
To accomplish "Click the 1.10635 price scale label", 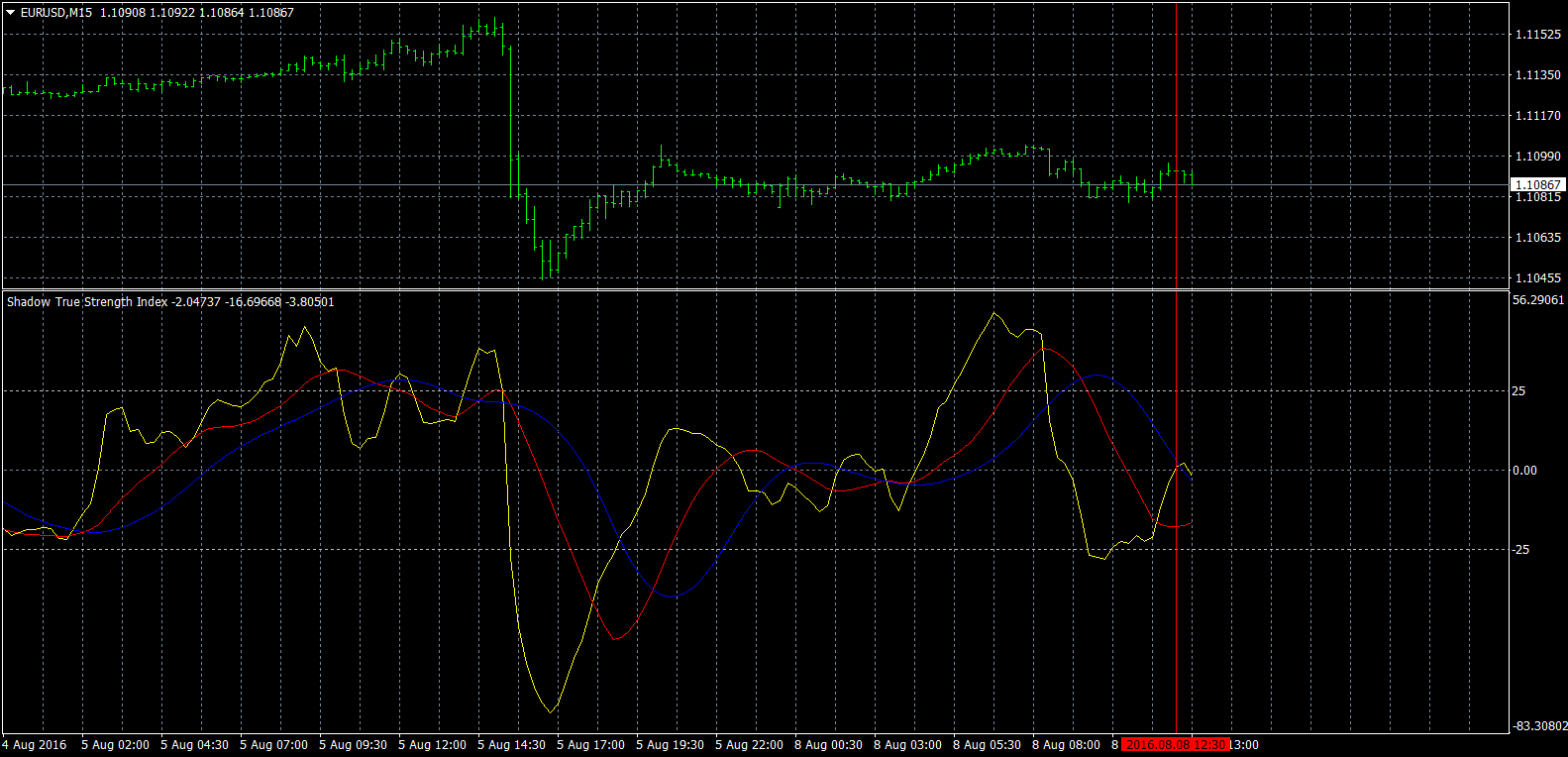I will point(1538,238).
